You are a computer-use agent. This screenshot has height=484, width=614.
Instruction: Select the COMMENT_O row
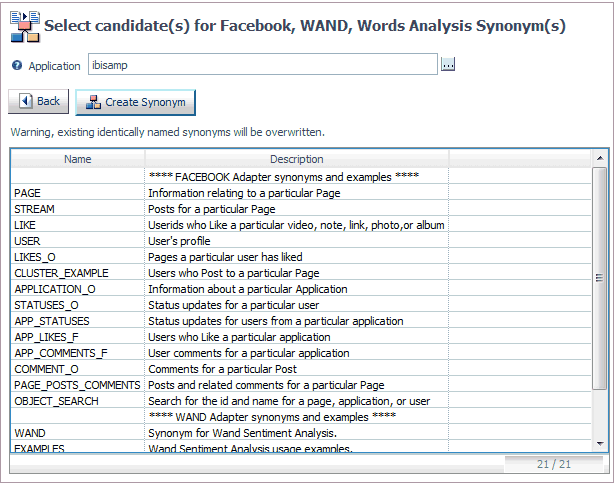[301, 370]
